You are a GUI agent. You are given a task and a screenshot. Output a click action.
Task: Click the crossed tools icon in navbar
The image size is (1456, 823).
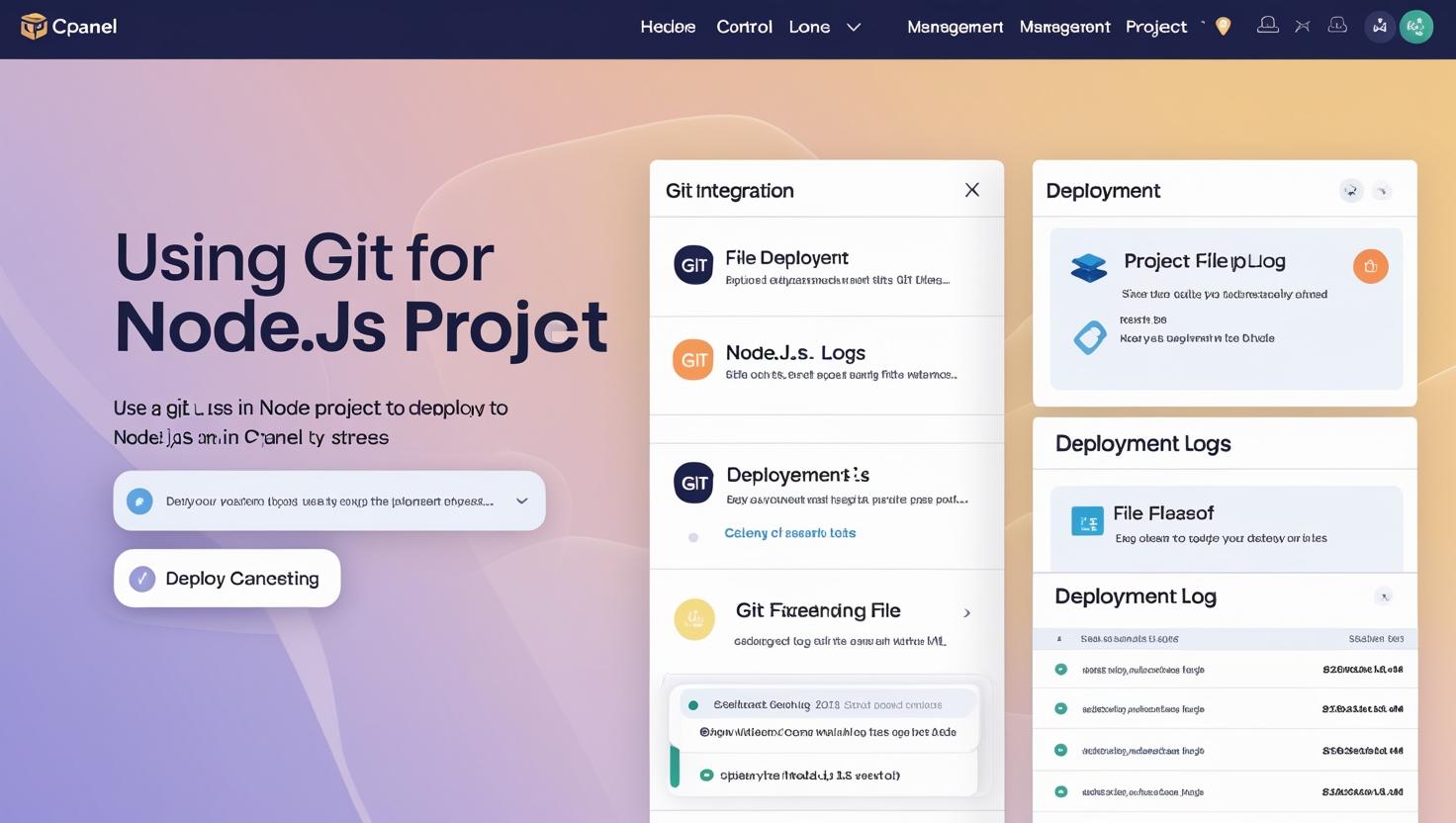[x=1303, y=27]
